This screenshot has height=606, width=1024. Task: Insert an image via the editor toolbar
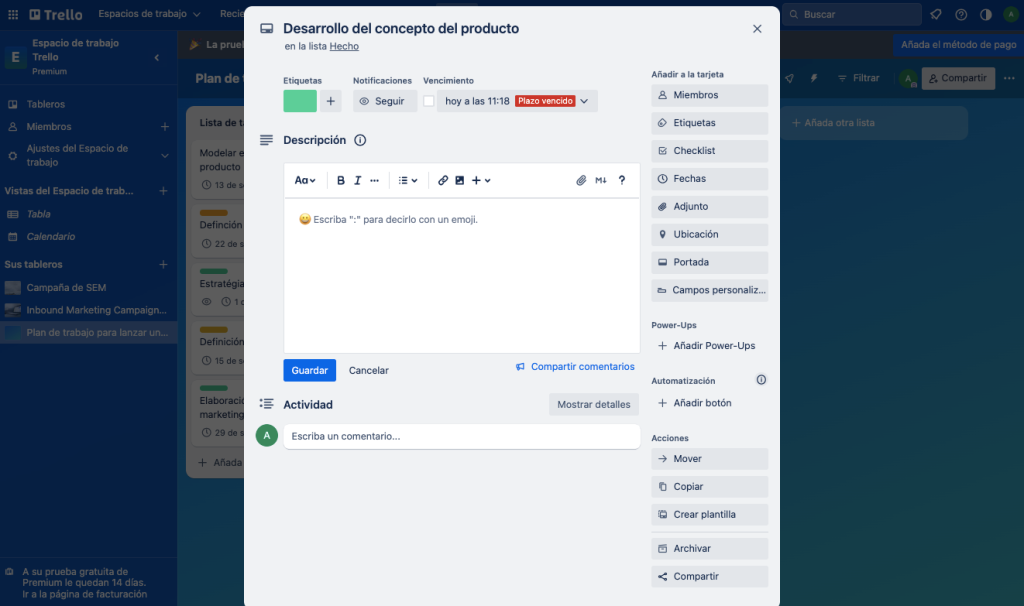point(460,180)
